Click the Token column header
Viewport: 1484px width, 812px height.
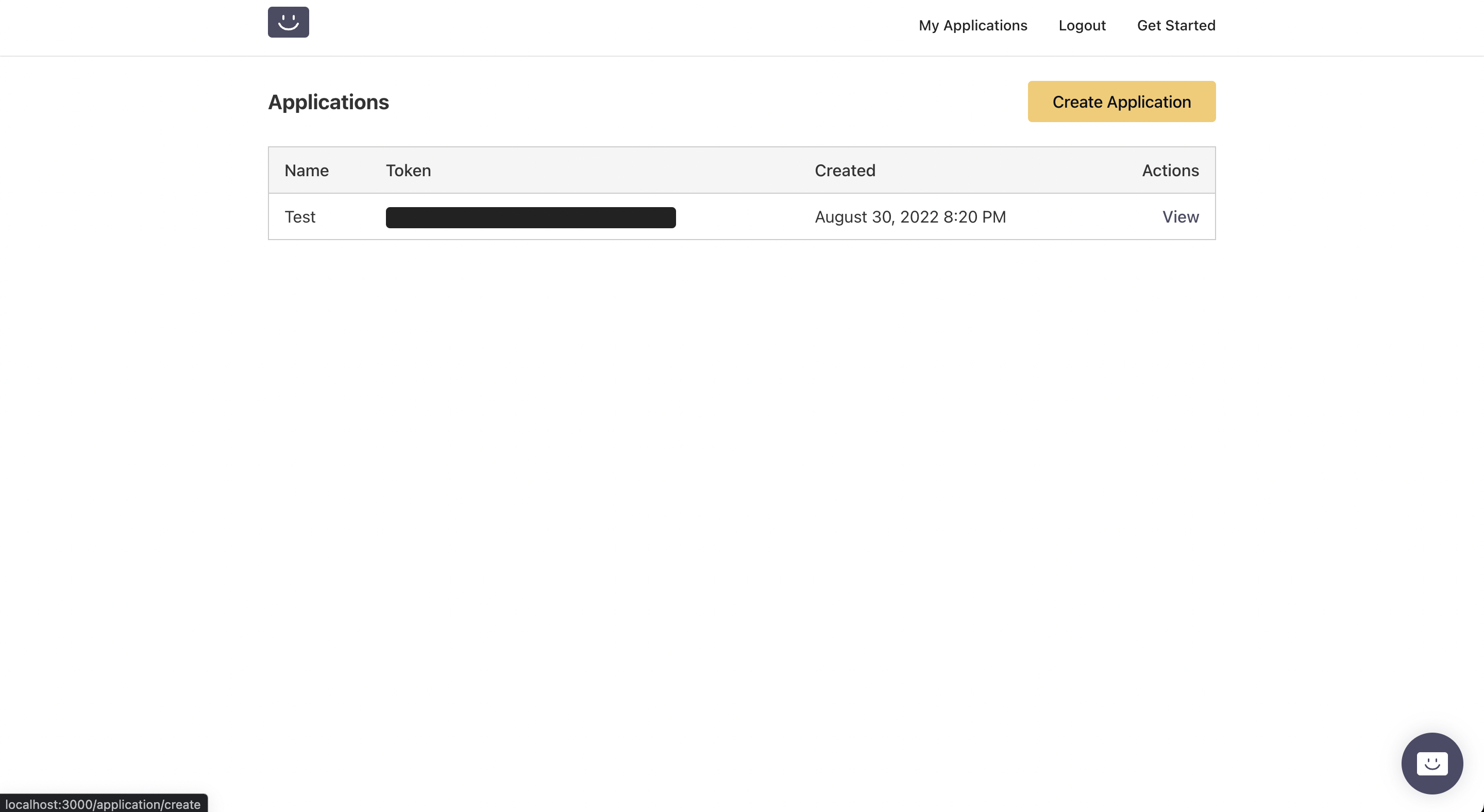408,171
